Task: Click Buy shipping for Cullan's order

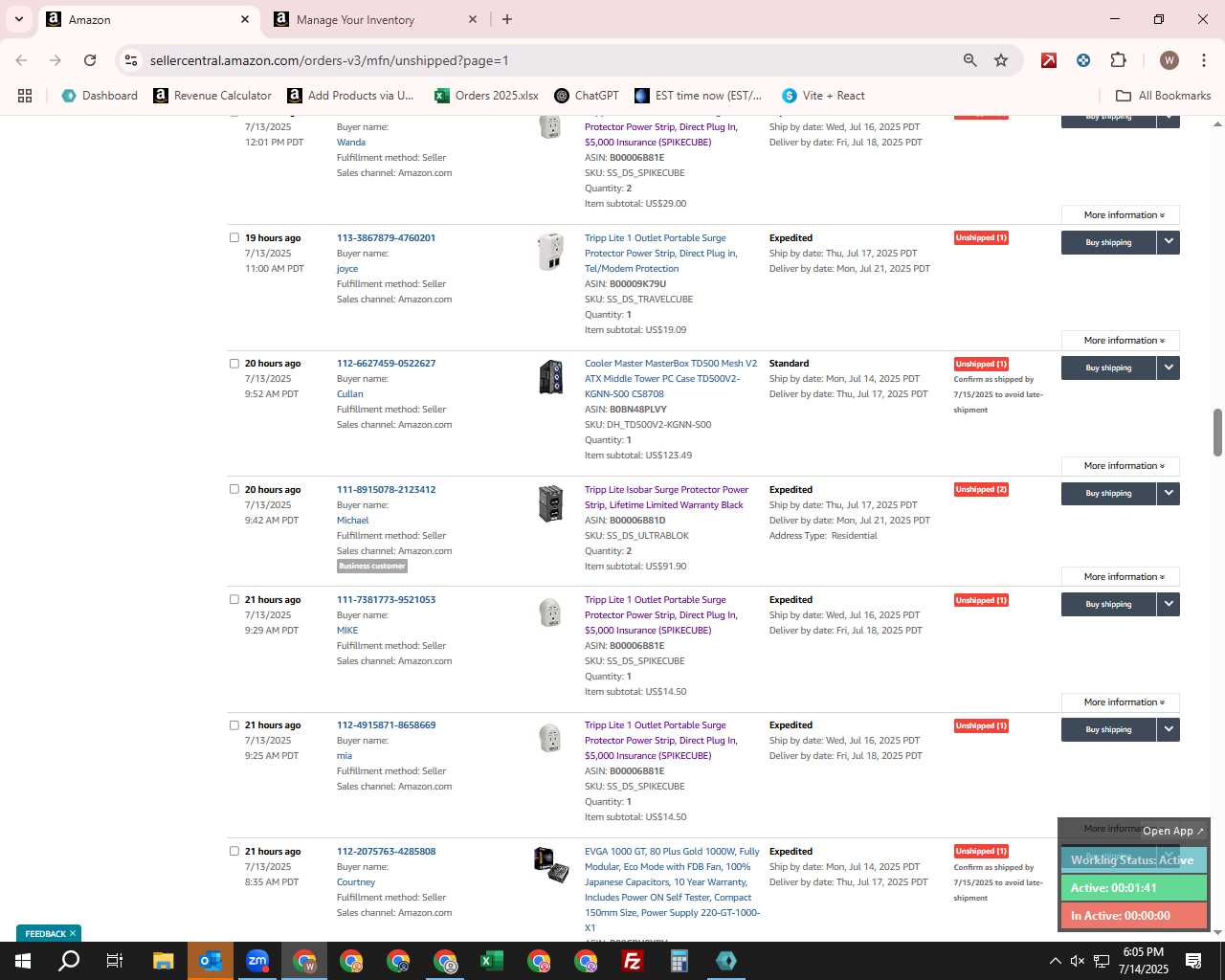Action: coord(1108,367)
